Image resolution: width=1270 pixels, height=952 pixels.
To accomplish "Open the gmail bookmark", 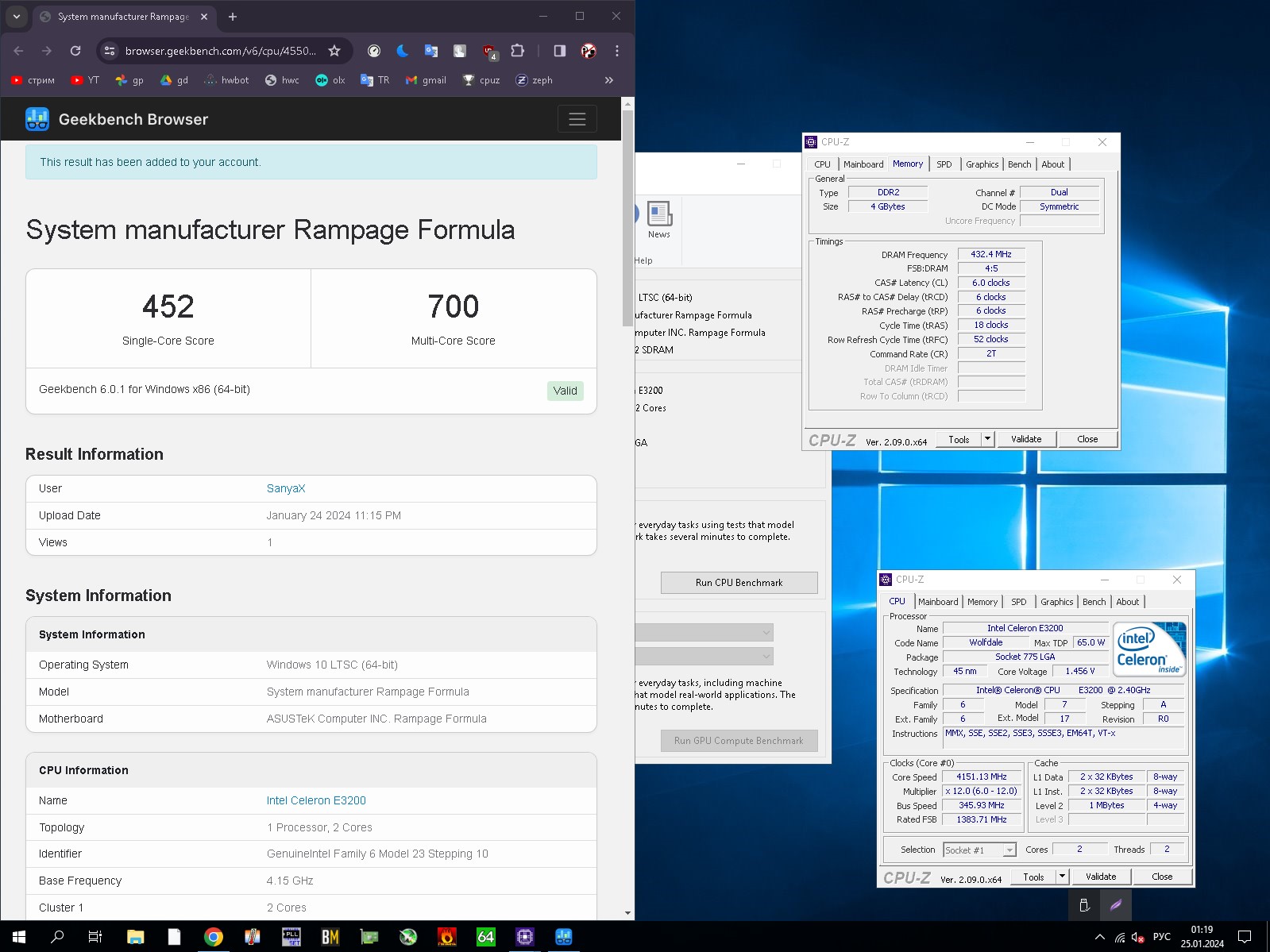I will 426,80.
